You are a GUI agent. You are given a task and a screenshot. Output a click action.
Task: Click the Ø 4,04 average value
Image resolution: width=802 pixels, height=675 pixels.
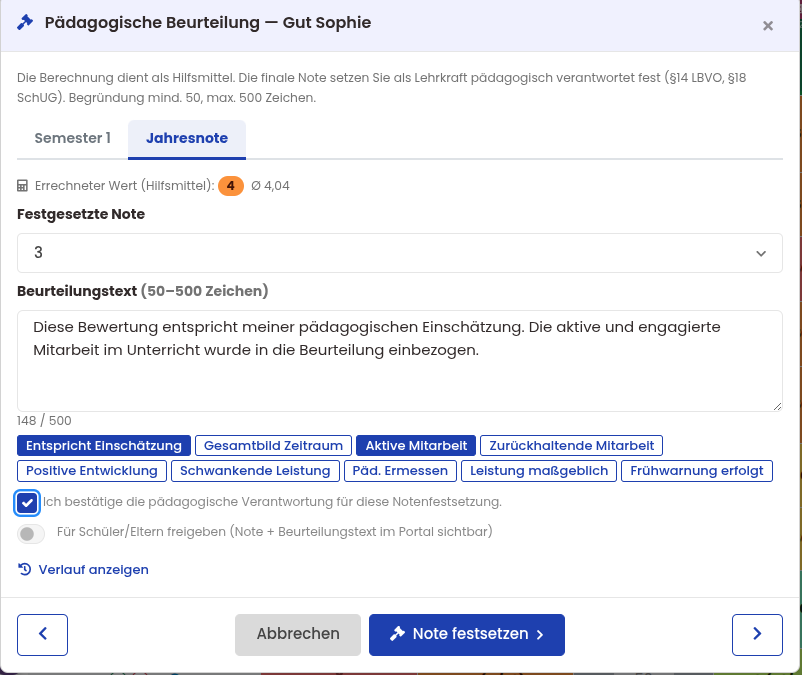pos(270,186)
